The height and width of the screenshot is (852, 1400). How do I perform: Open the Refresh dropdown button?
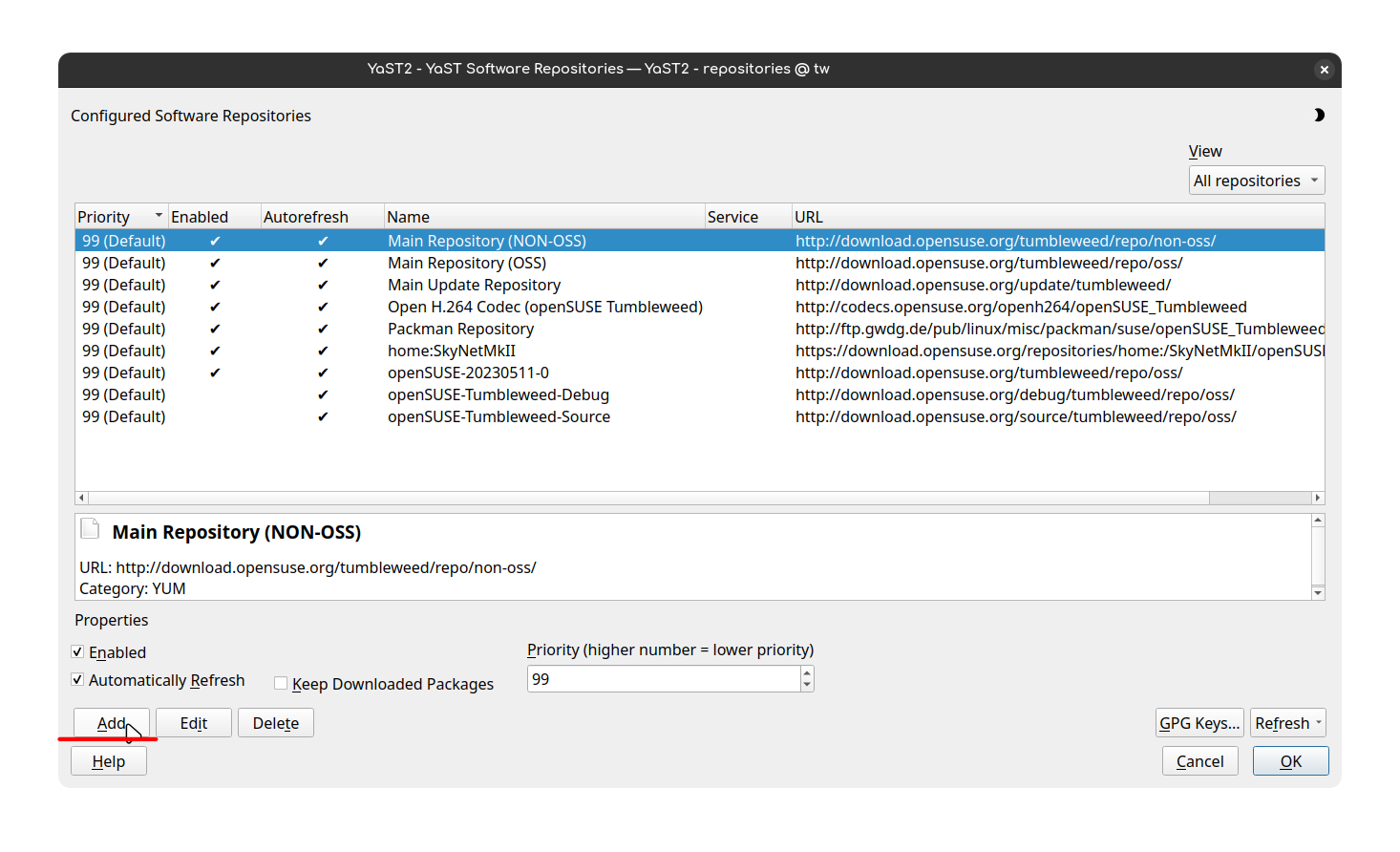click(1288, 723)
